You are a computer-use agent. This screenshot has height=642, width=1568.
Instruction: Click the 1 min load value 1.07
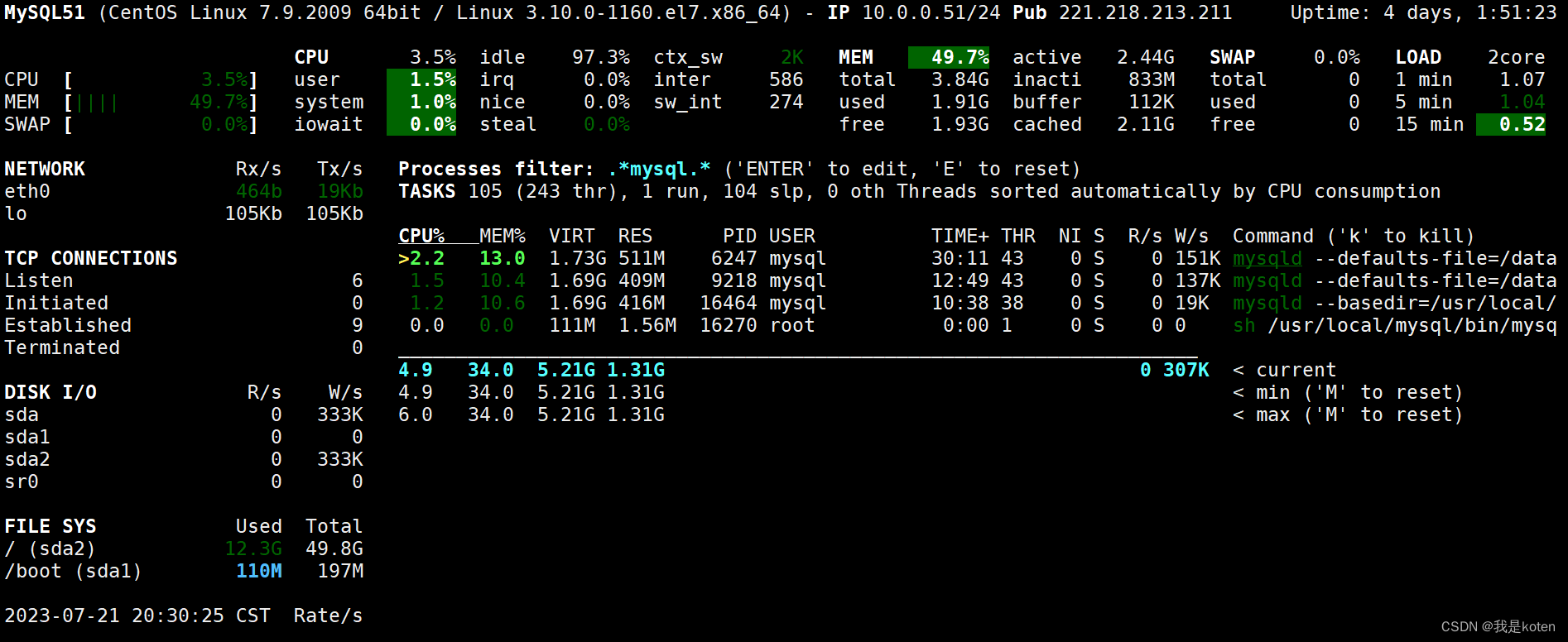(1522, 80)
